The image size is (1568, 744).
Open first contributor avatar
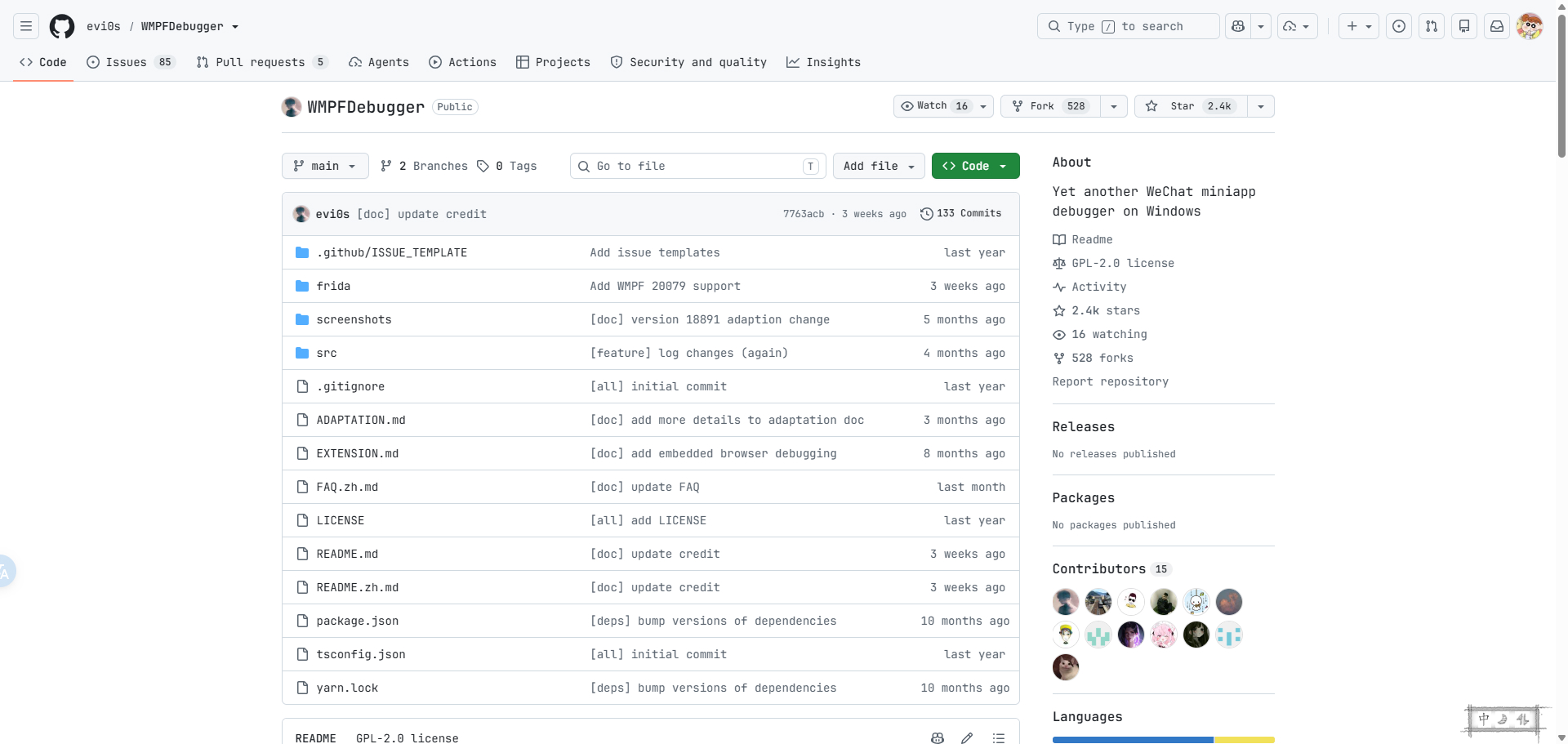(x=1066, y=602)
